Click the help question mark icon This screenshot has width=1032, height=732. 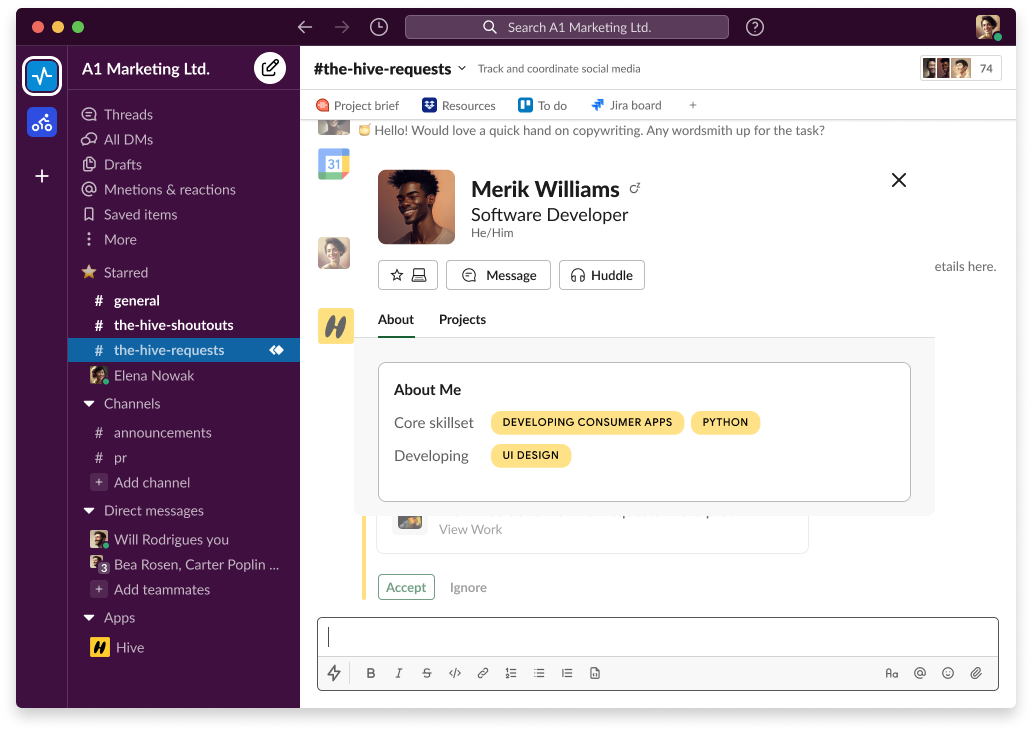tap(755, 27)
